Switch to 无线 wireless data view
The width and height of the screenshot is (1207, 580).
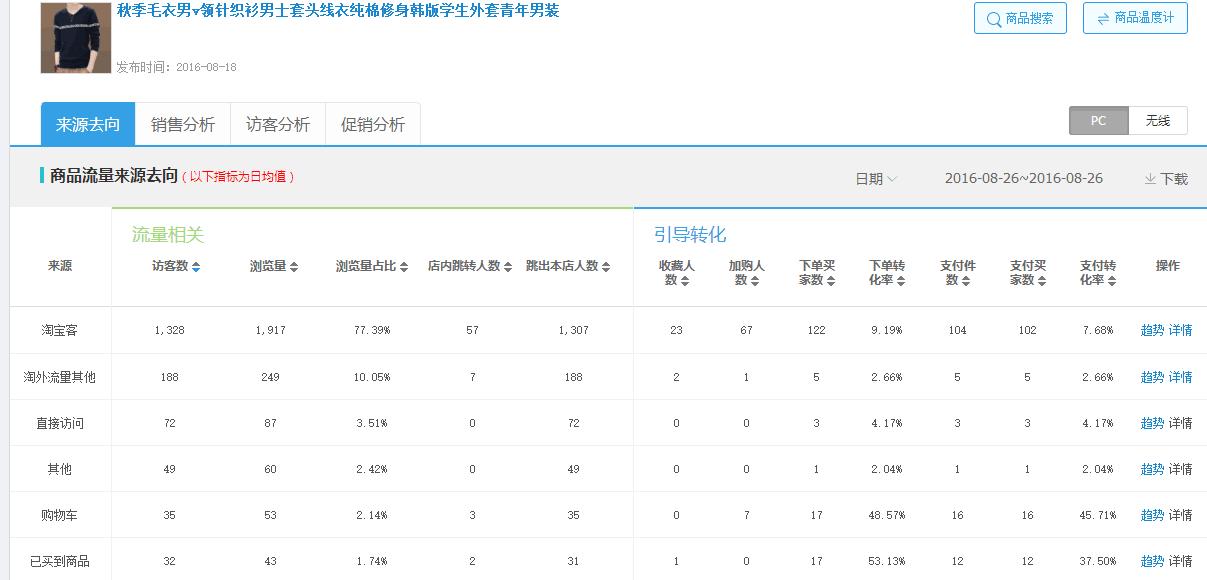tap(1157, 120)
